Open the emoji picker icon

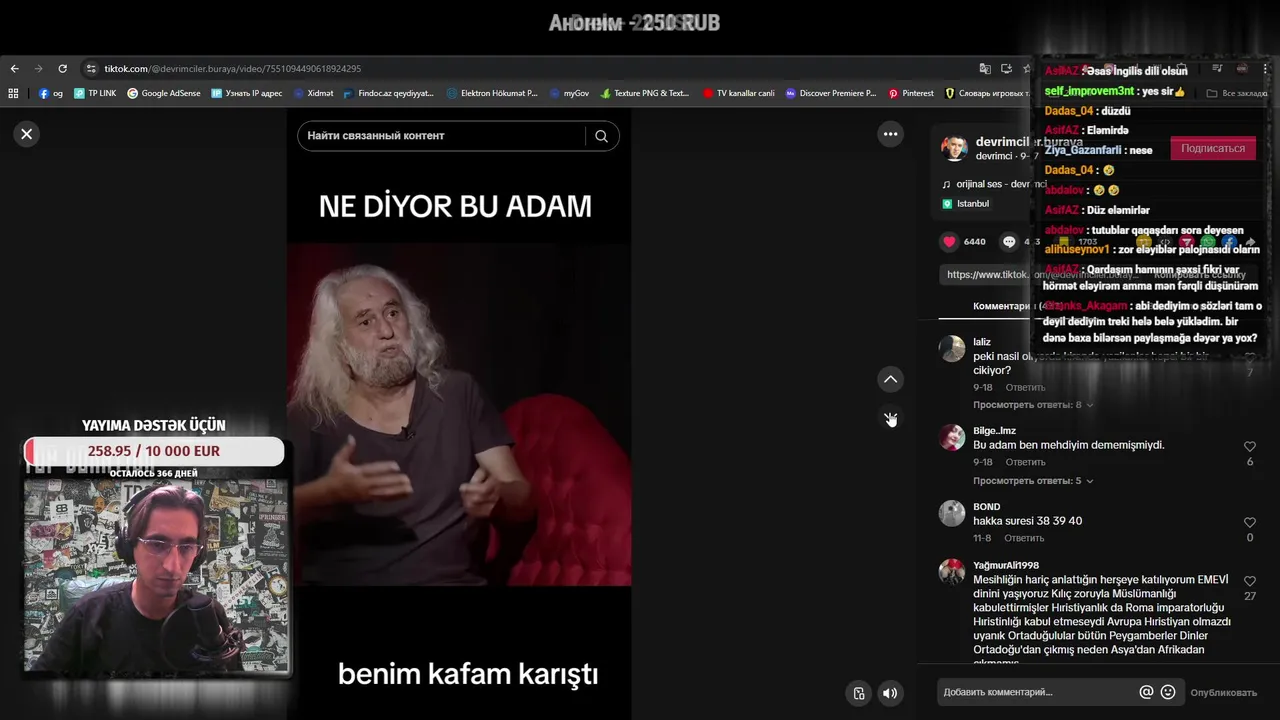[x=1168, y=692]
